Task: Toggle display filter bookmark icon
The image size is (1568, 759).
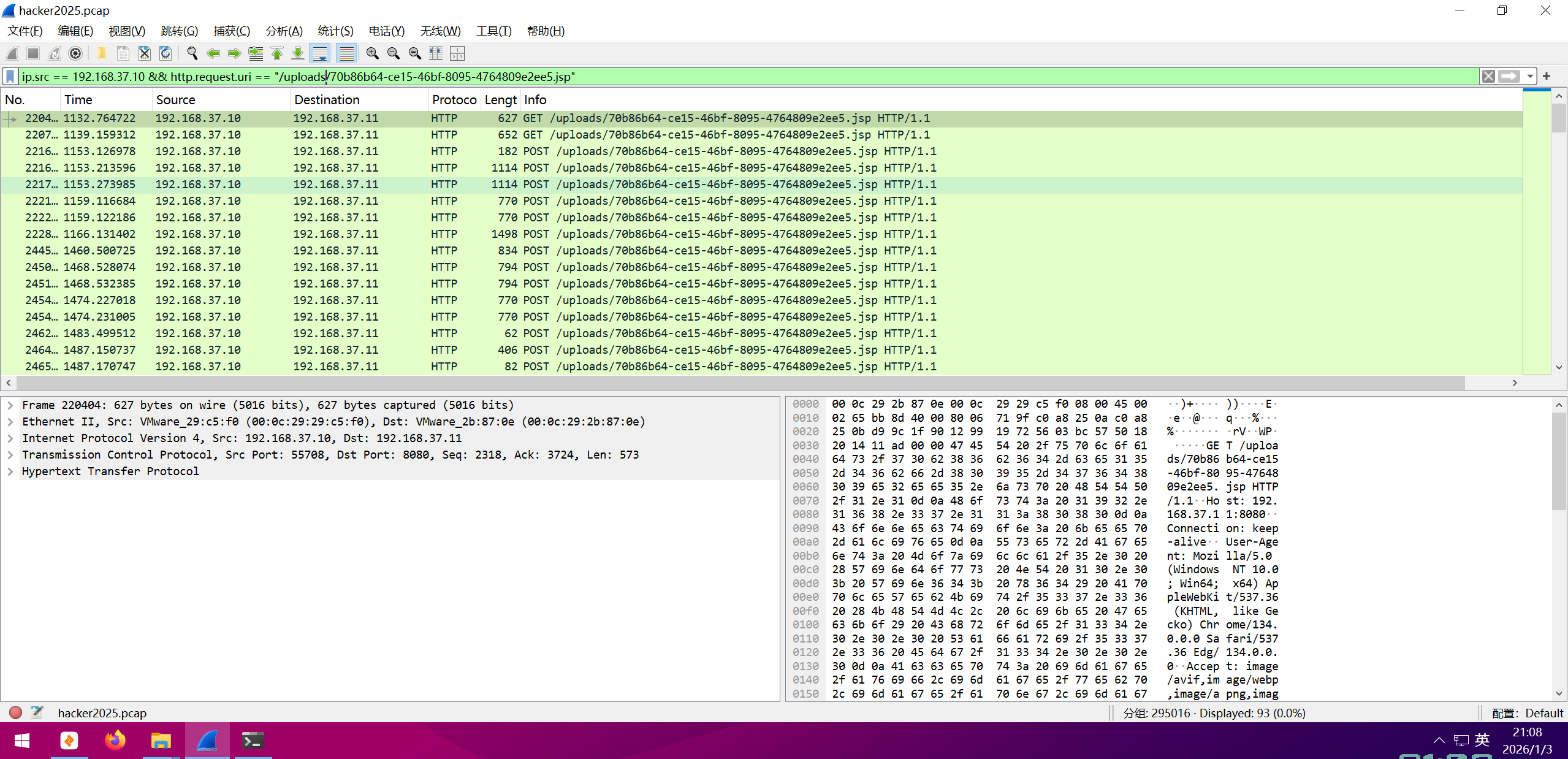Action: (x=10, y=76)
